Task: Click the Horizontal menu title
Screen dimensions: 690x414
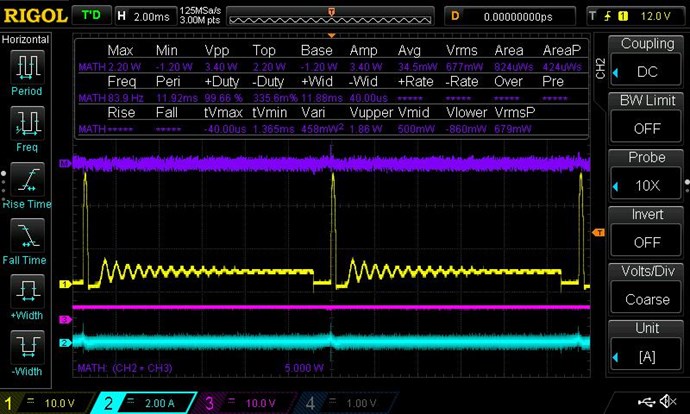Action: coord(26,40)
